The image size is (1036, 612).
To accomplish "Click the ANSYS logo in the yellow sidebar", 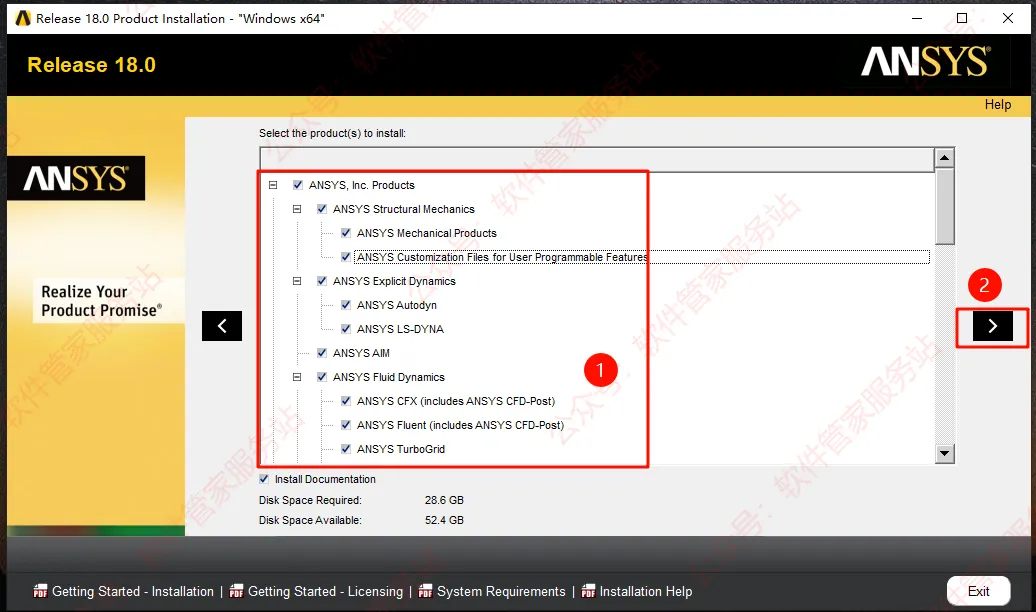I will coord(76,178).
